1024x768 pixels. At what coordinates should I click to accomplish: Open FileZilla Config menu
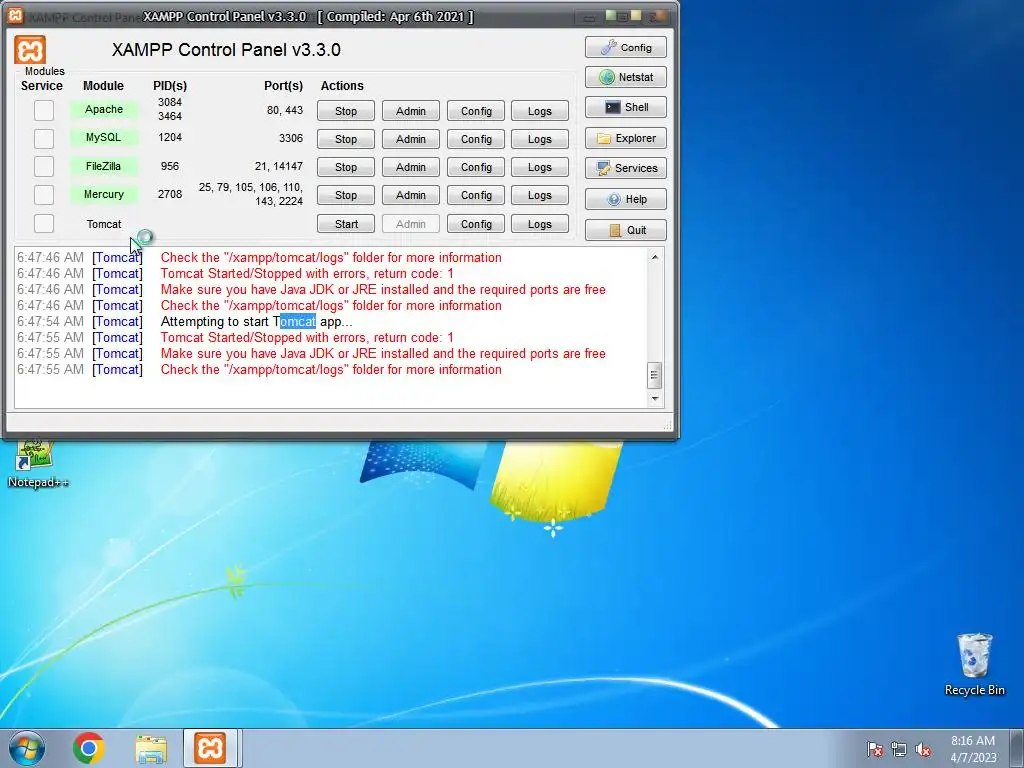[476, 167]
